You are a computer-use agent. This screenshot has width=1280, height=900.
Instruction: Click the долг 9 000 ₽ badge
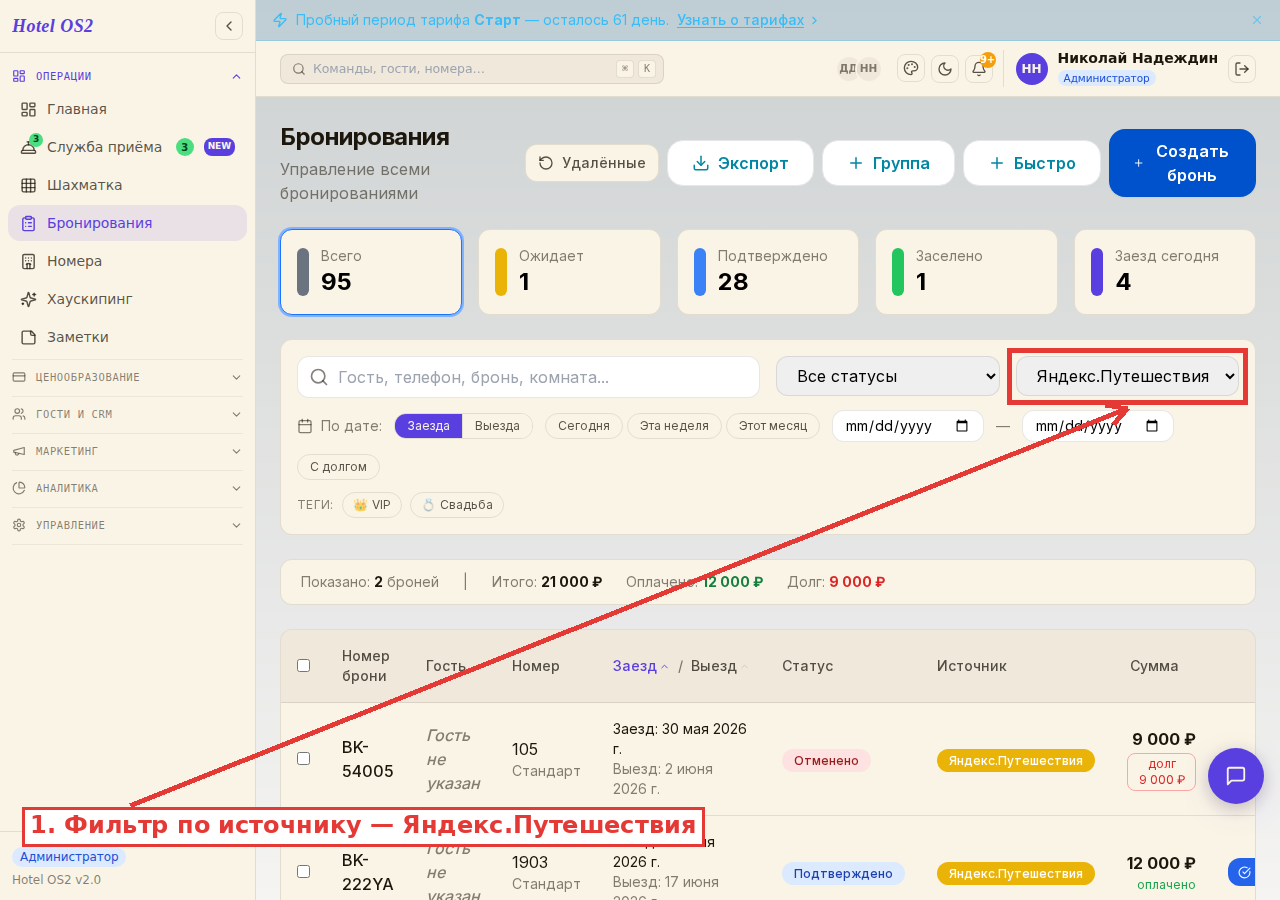[x=1161, y=772]
